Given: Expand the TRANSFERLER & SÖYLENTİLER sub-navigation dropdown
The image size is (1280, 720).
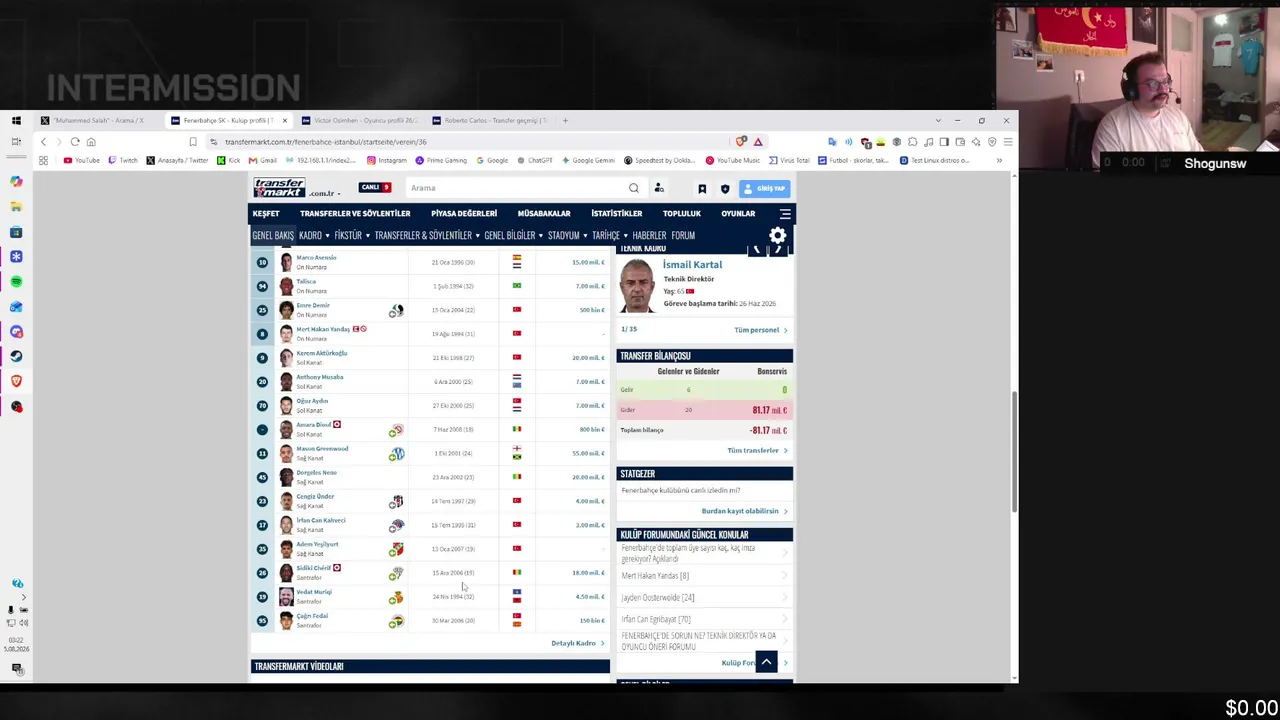Looking at the screenshot, I should (427, 236).
